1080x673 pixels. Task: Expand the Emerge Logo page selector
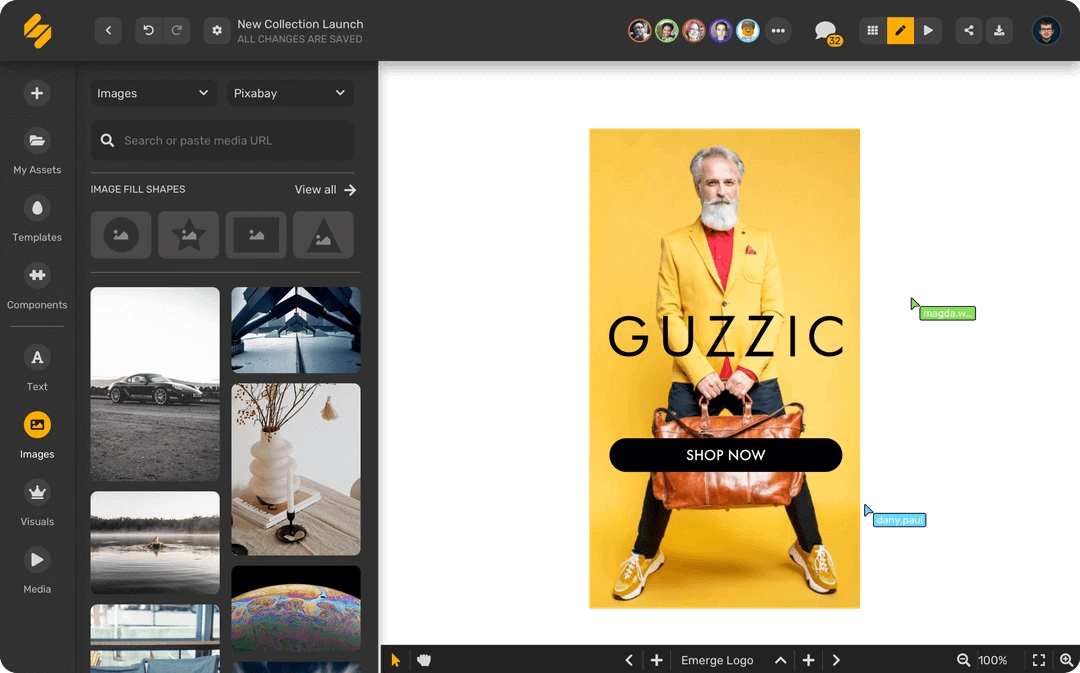pos(780,659)
